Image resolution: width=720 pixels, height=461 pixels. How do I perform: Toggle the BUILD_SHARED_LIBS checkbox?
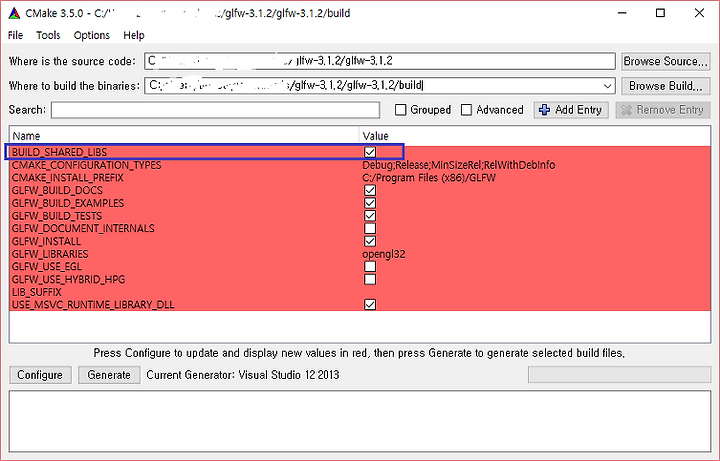[370, 152]
